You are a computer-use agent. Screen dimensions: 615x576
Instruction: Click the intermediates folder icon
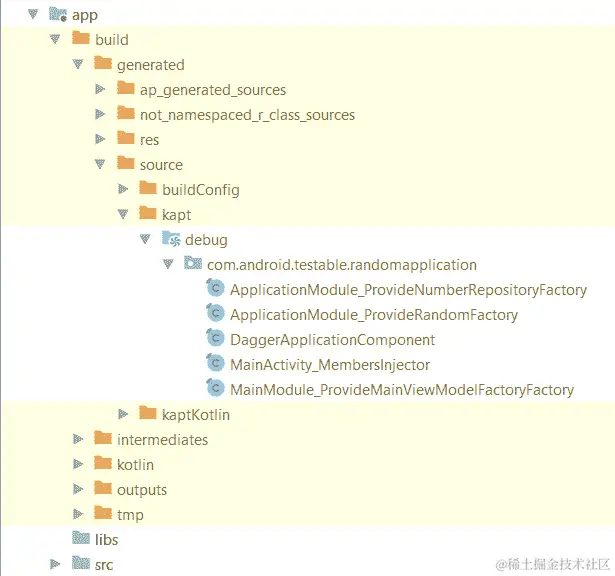click(103, 438)
